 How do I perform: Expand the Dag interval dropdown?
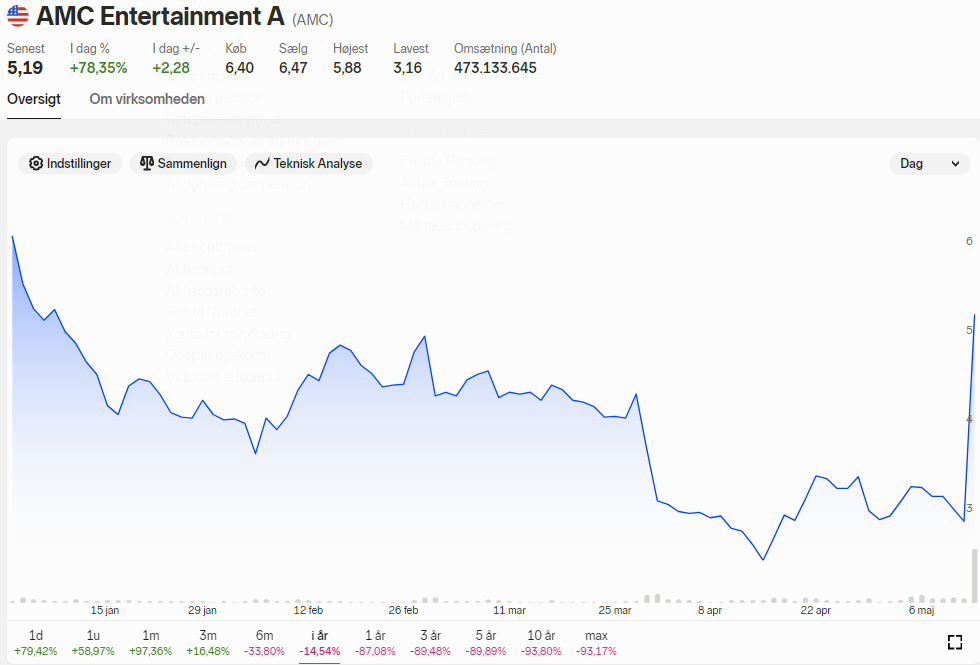[x=929, y=164]
